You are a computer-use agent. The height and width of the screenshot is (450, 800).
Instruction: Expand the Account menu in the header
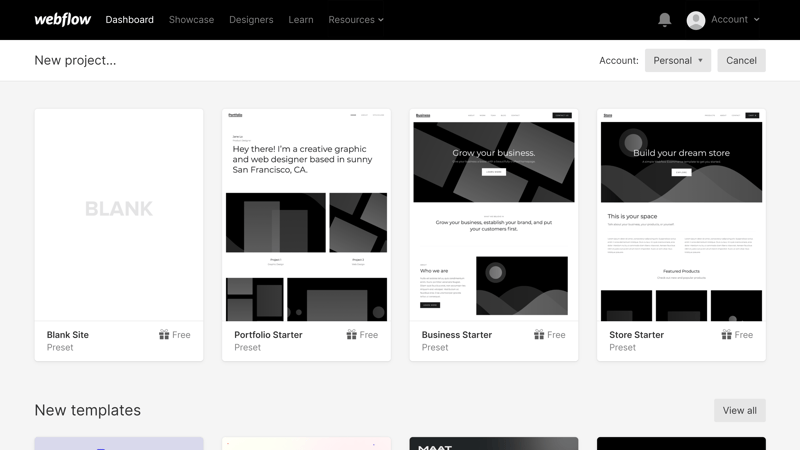click(x=734, y=20)
